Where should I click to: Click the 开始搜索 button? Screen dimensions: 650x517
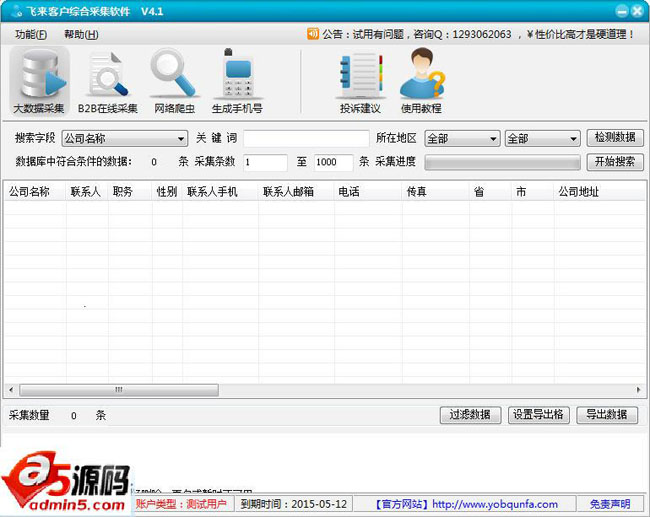click(615, 162)
